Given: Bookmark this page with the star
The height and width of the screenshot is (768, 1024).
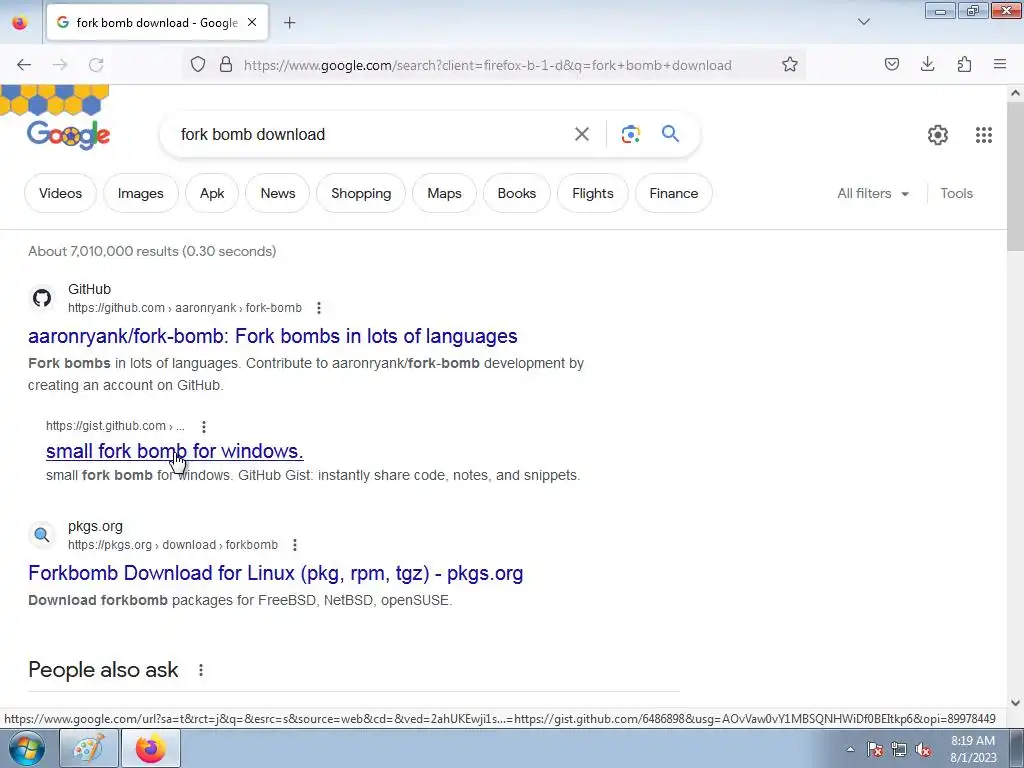Looking at the screenshot, I should (x=790, y=65).
